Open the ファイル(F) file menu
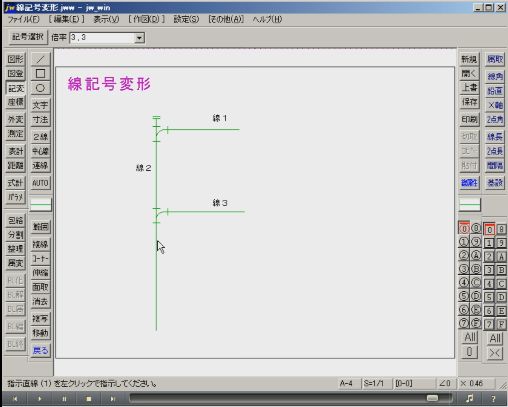 (24, 19)
